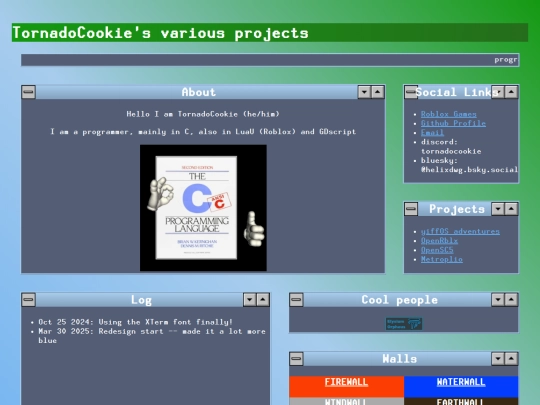Click the About window down-arrow button
This screenshot has width=540, height=405.
click(364, 92)
